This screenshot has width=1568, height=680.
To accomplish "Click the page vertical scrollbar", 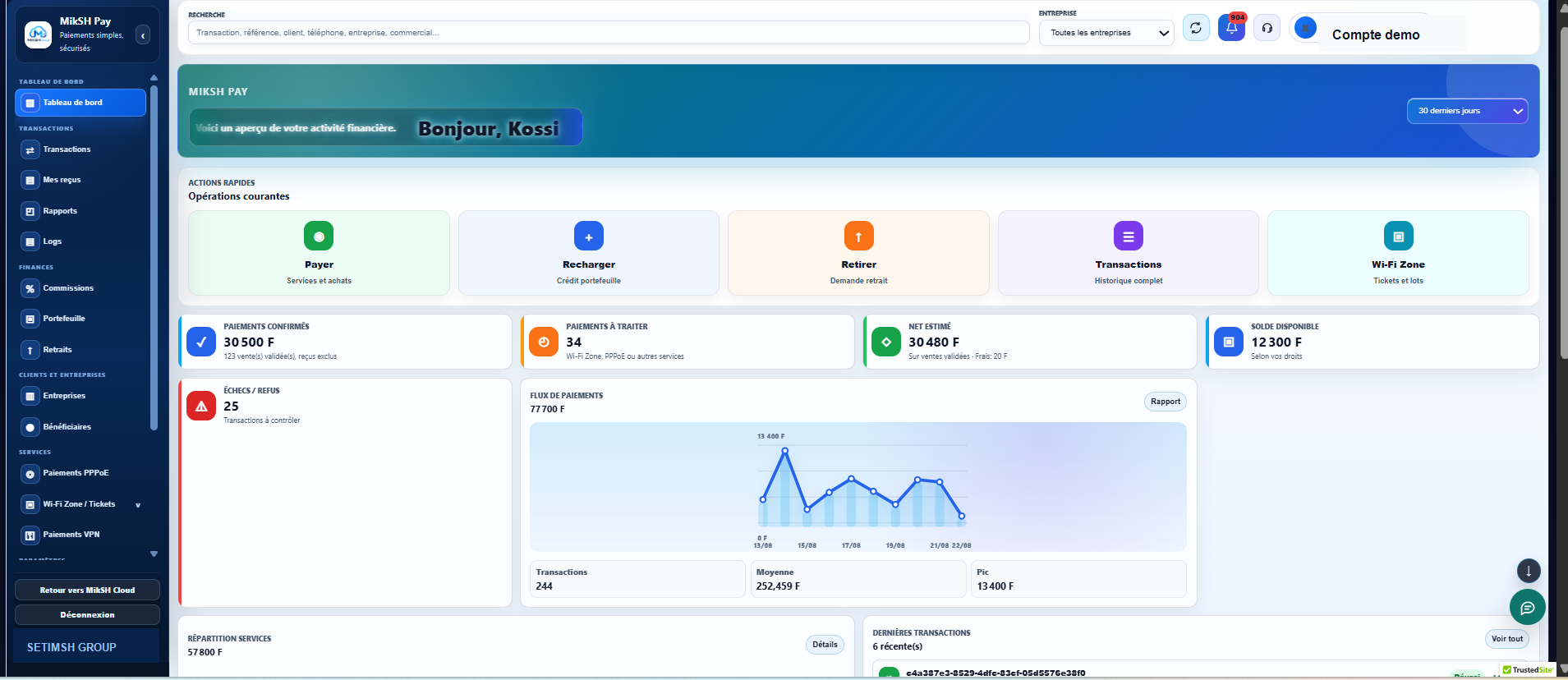I will [x=1563, y=193].
